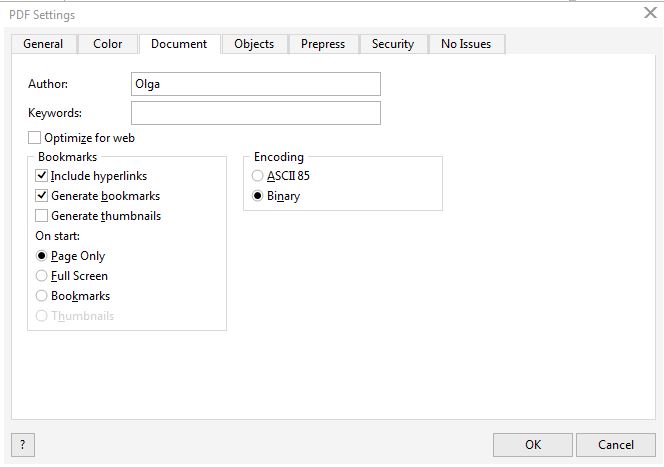The width and height of the screenshot is (664, 467).
Task: Select Full Screen on start
Action: [x=41, y=276]
